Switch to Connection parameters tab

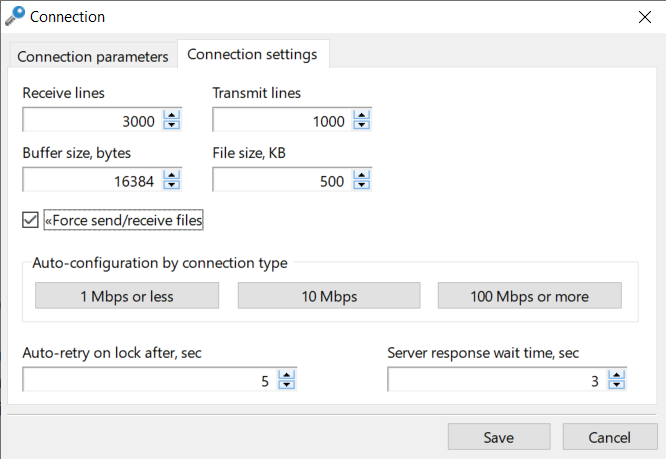[93, 56]
